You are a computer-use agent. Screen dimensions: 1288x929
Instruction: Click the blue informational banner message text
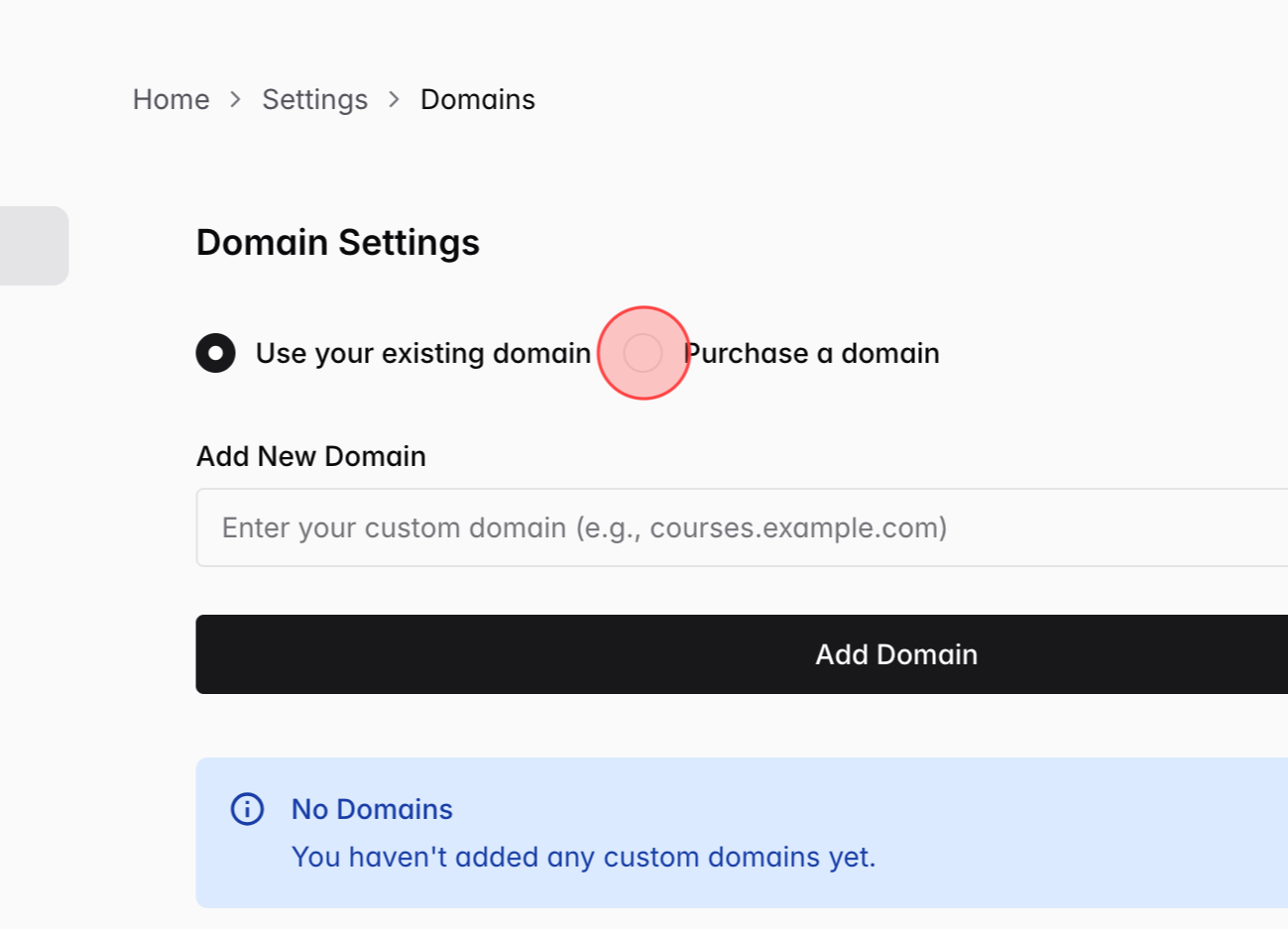[x=583, y=857]
